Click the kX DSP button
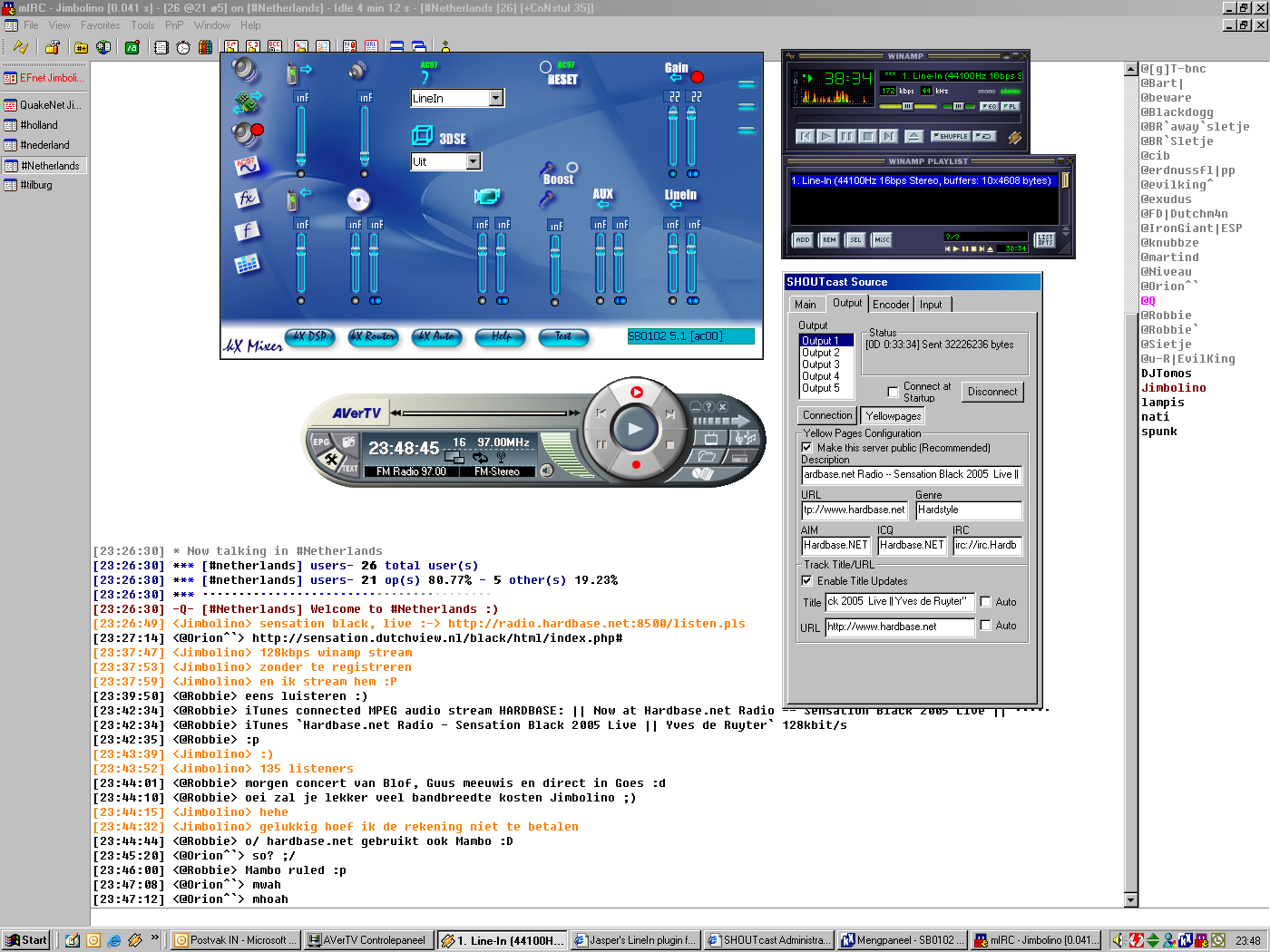This screenshot has height=952, width=1270. (309, 336)
